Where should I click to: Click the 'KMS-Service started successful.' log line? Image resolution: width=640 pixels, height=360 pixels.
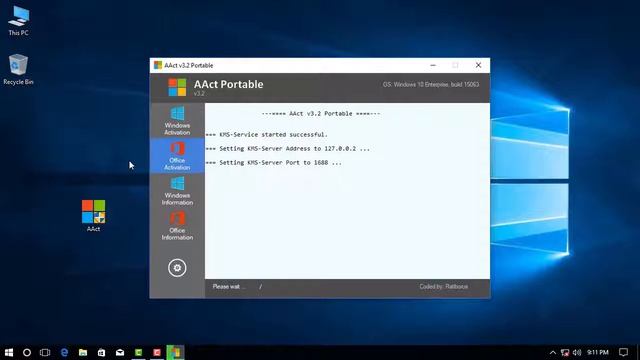pos(267,135)
